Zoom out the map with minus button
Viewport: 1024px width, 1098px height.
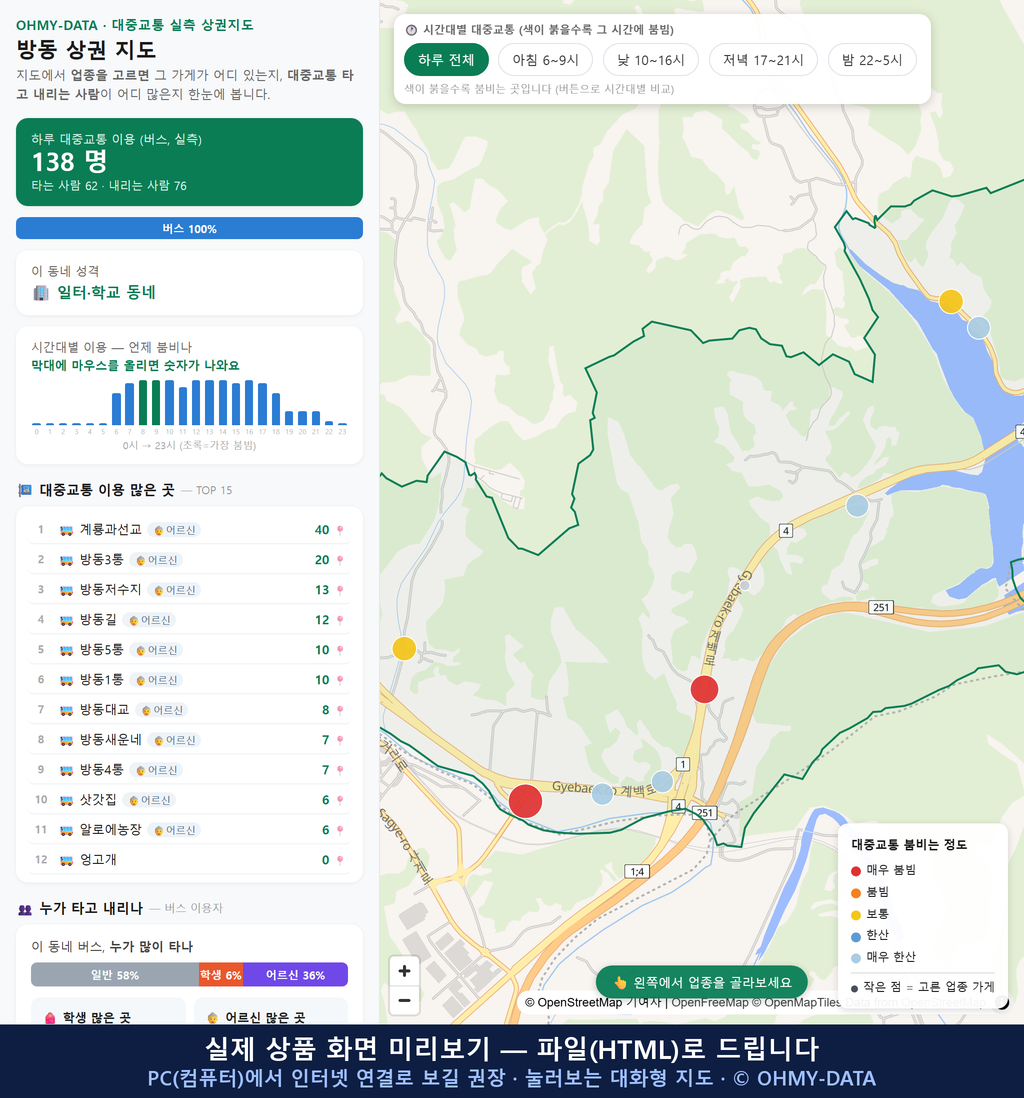click(404, 1000)
